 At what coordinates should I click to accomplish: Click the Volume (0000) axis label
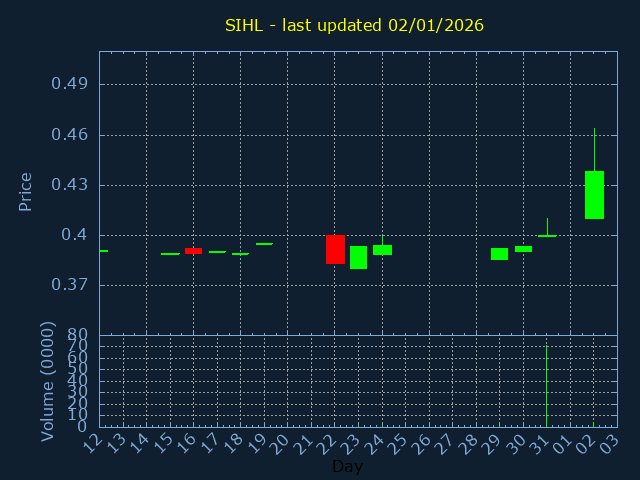click(47, 381)
